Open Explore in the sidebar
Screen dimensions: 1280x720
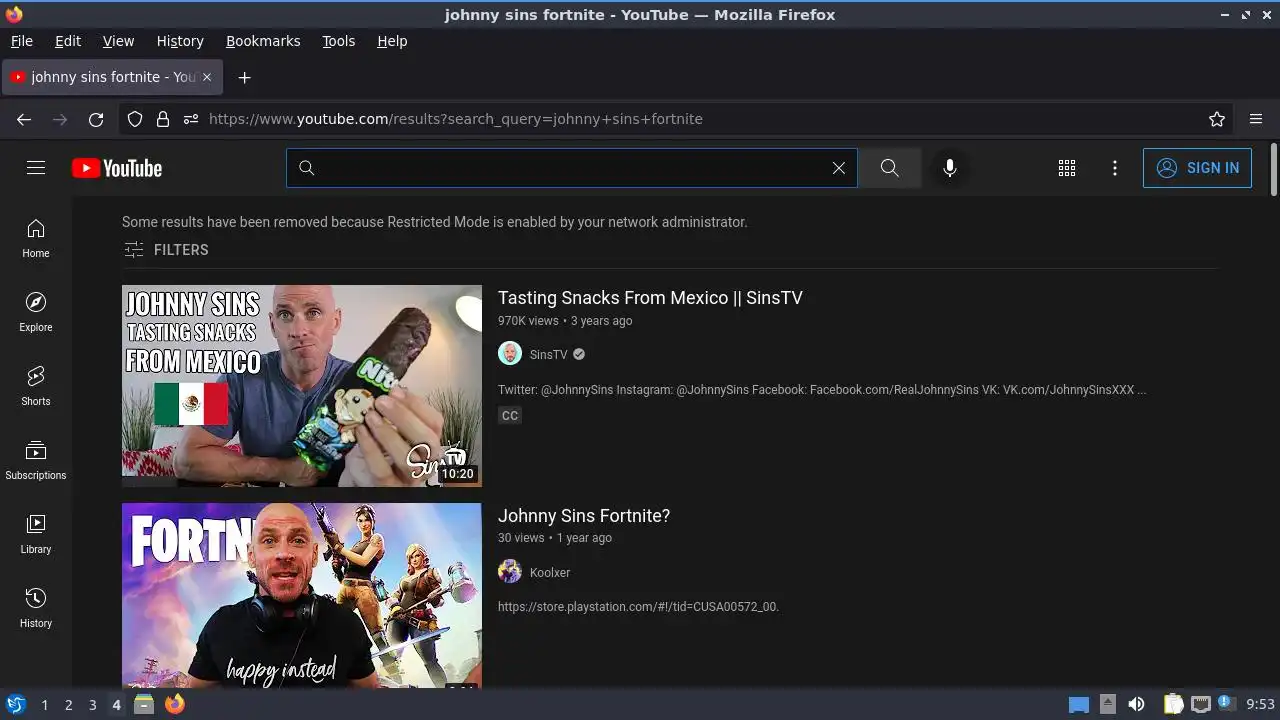tap(36, 312)
